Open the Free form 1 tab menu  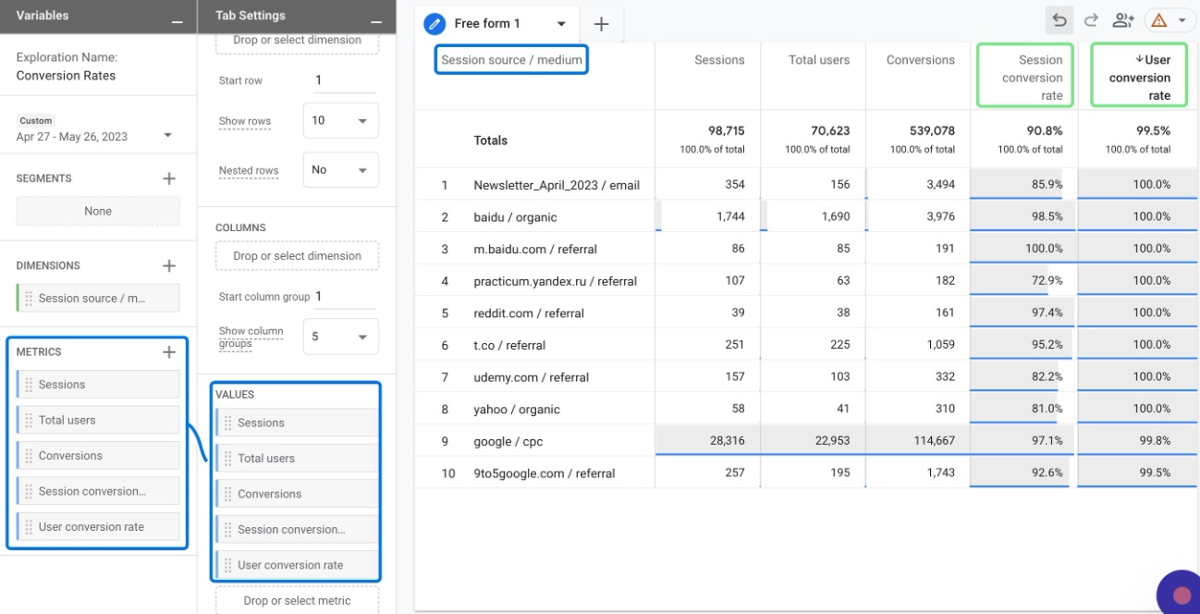tap(561, 24)
